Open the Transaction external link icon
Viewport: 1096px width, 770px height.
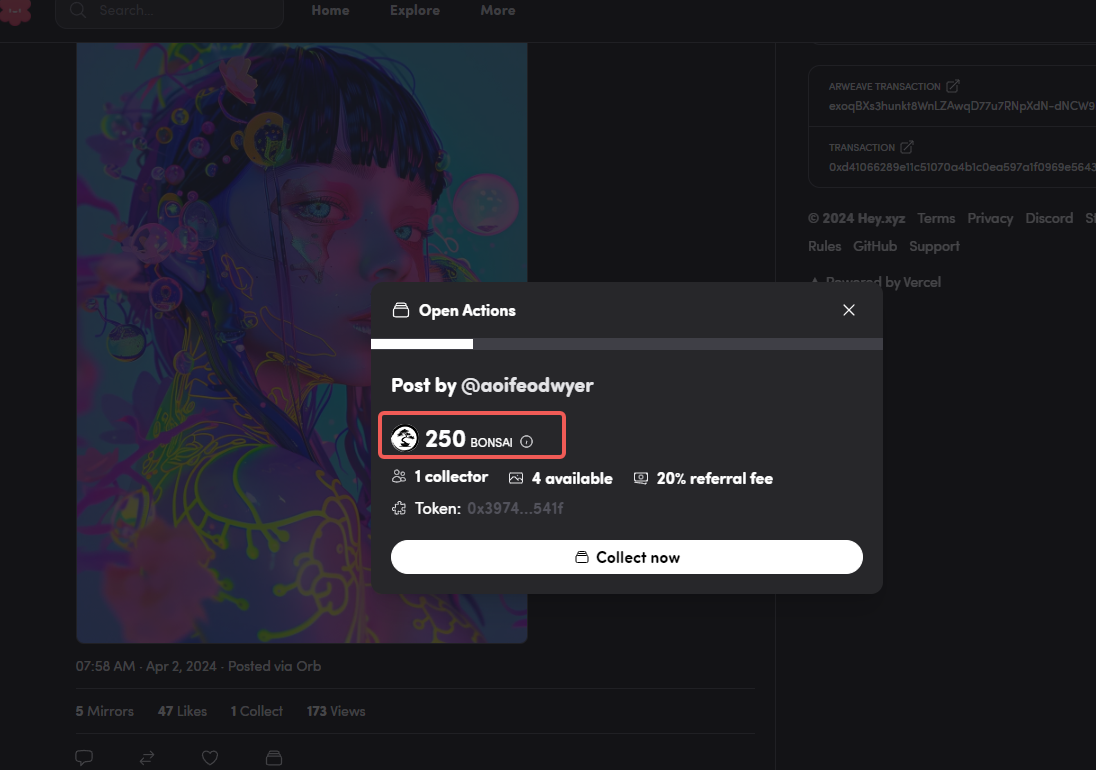click(x=907, y=148)
